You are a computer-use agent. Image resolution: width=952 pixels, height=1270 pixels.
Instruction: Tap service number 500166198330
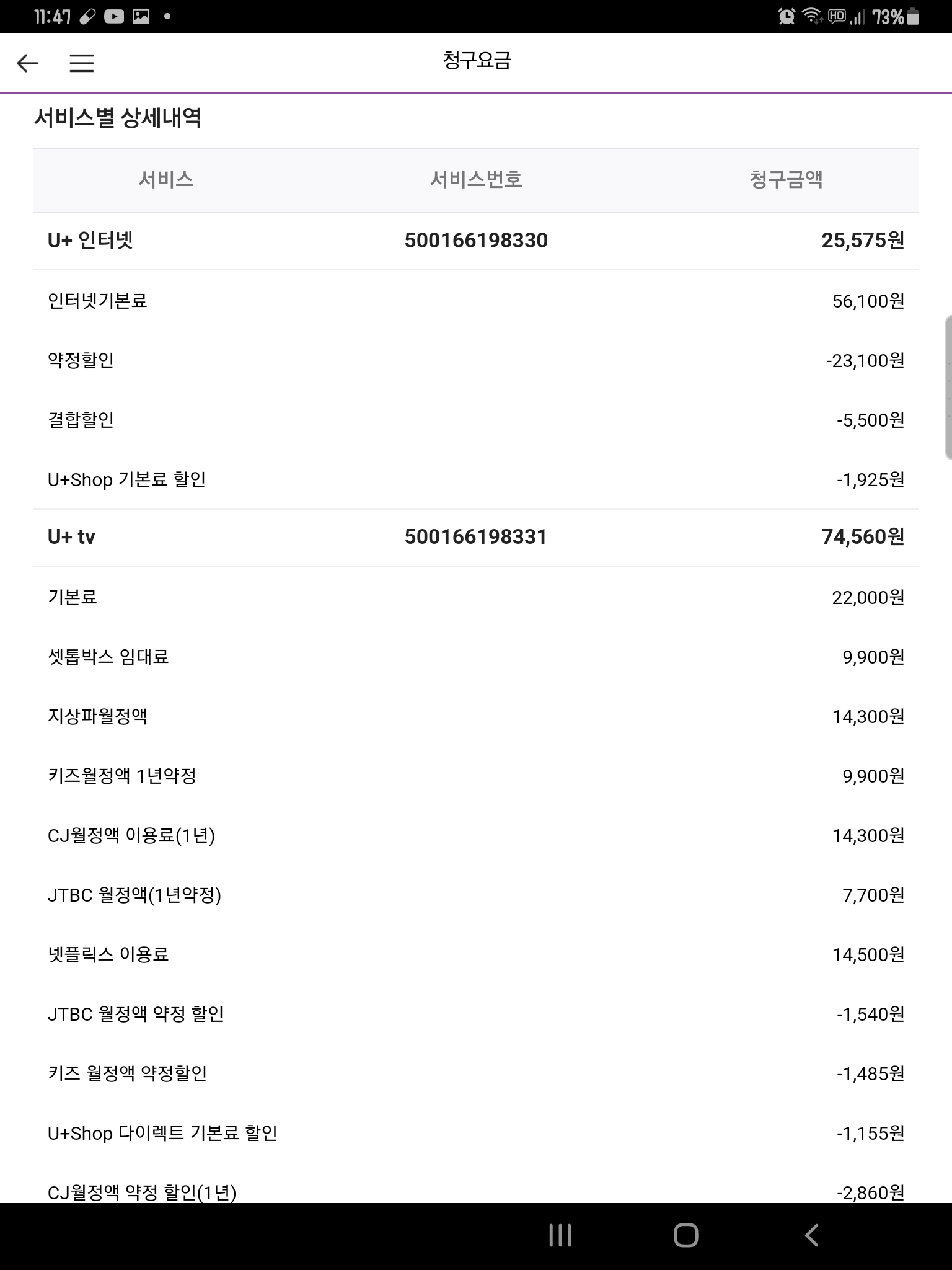(476, 241)
